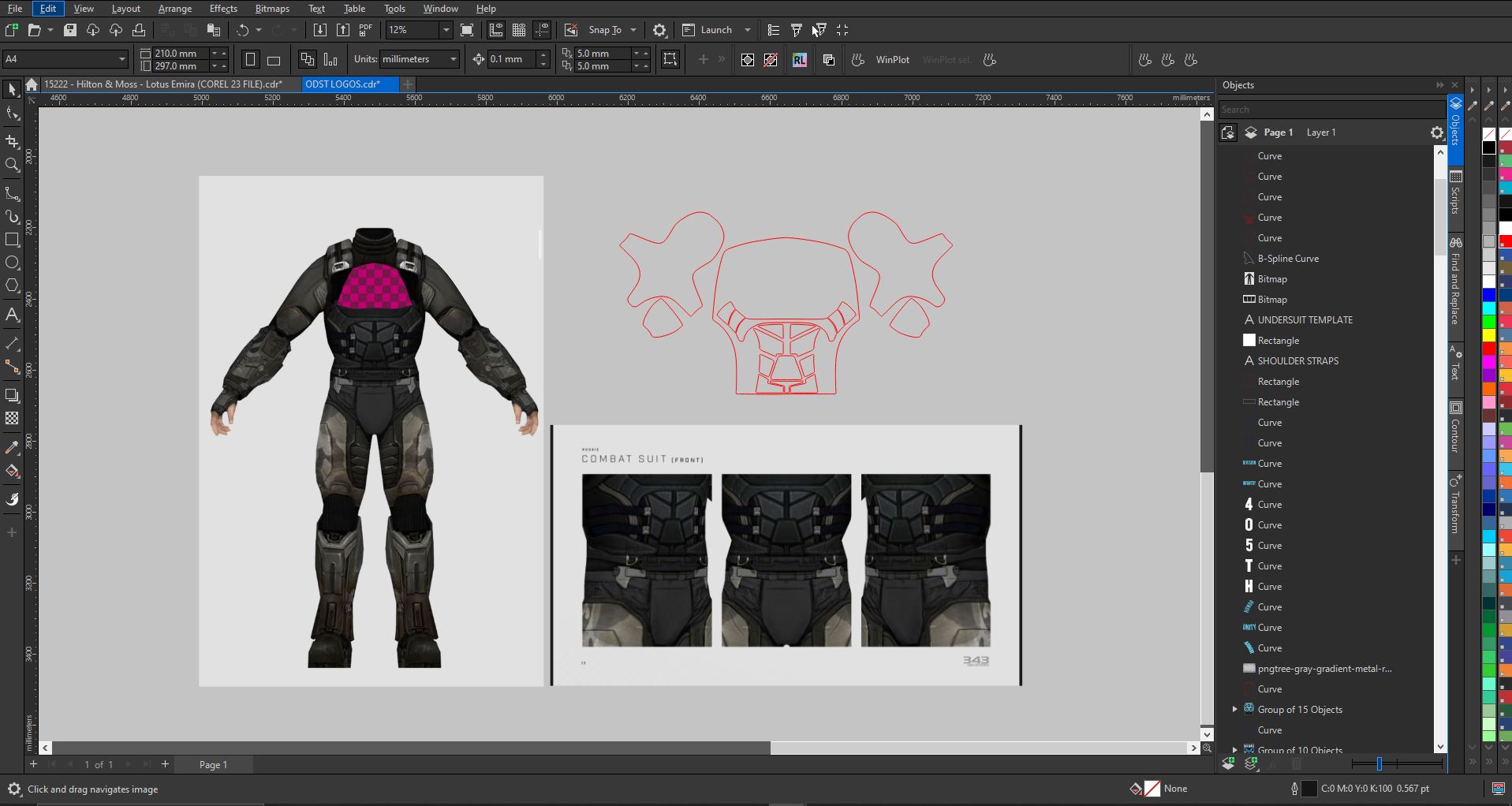Select the Color Eyedropper tool
This screenshot has width=1512, height=806.
[x=12, y=448]
